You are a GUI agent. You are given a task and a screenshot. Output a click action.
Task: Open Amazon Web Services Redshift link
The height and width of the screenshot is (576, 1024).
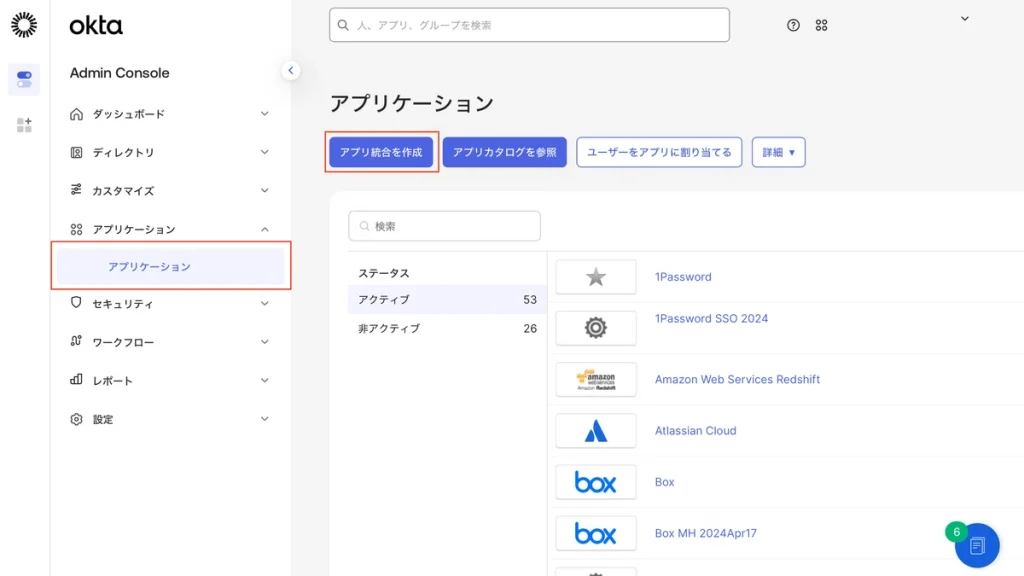(737, 380)
